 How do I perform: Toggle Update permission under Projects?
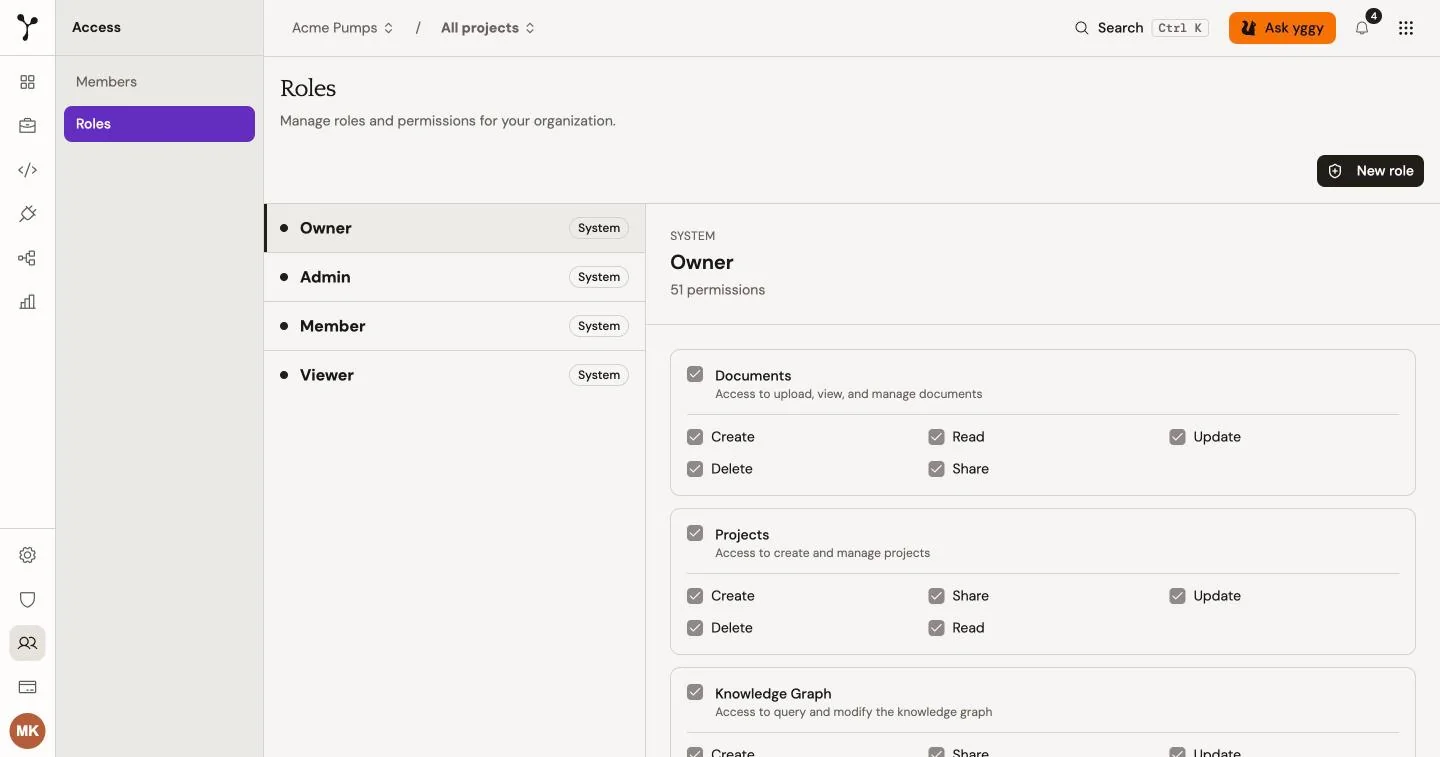pyautogui.click(x=1177, y=596)
